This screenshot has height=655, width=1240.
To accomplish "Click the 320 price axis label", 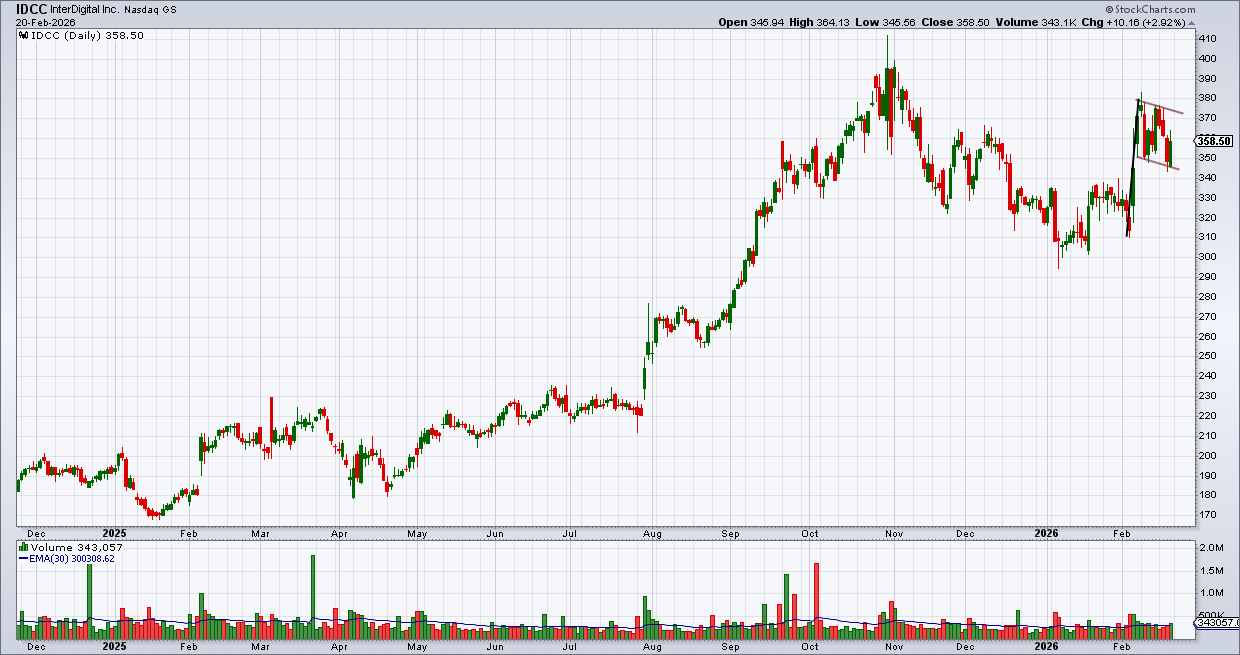I will pyautogui.click(x=1207, y=217).
